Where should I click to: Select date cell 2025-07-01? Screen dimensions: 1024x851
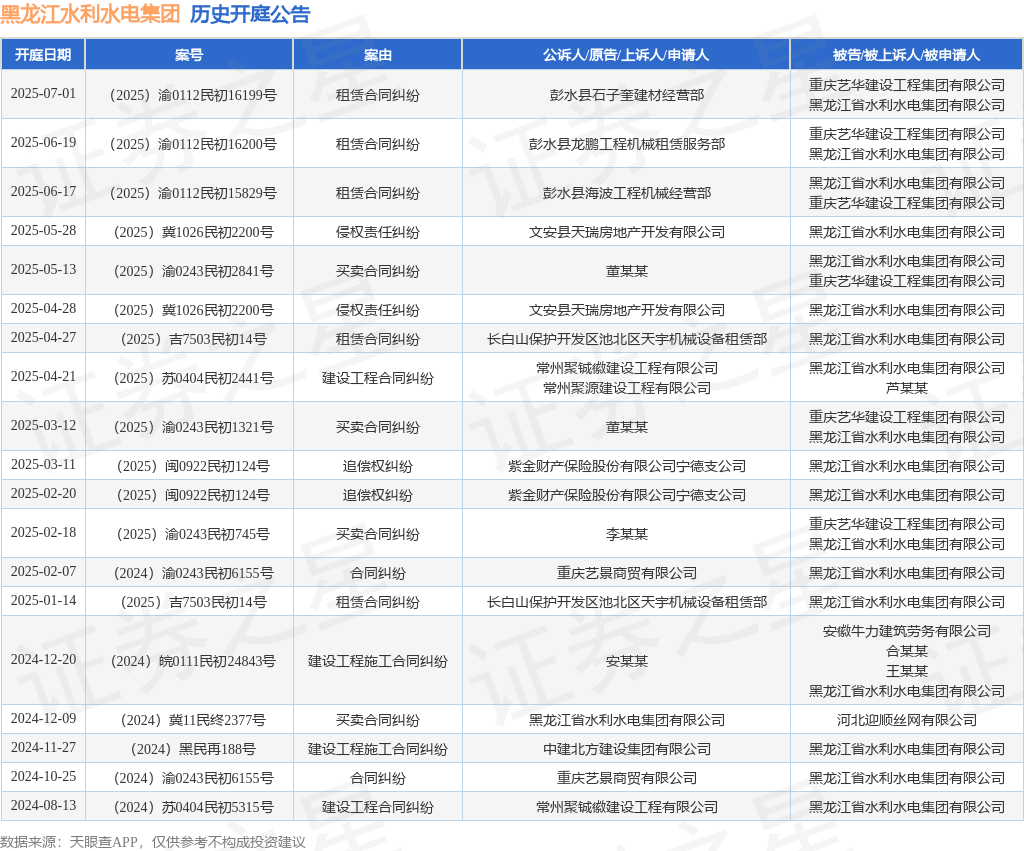pos(43,93)
